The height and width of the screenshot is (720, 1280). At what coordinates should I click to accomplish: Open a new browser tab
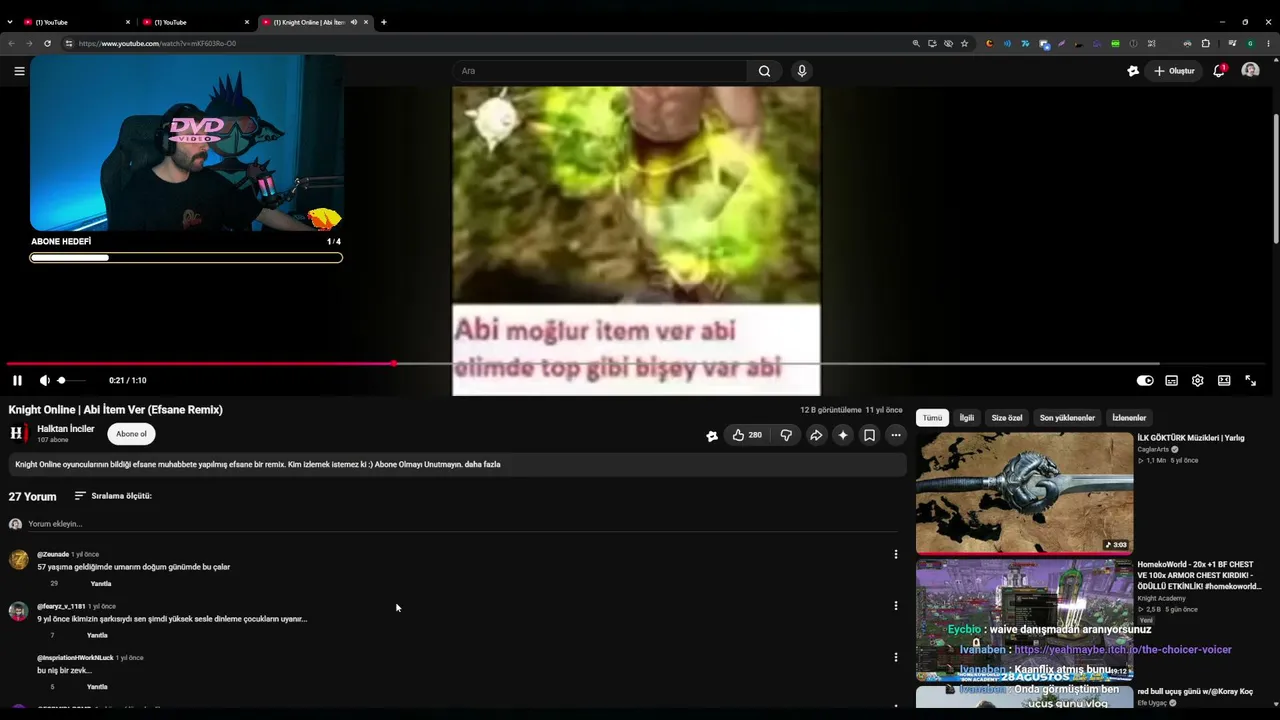coord(383,22)
